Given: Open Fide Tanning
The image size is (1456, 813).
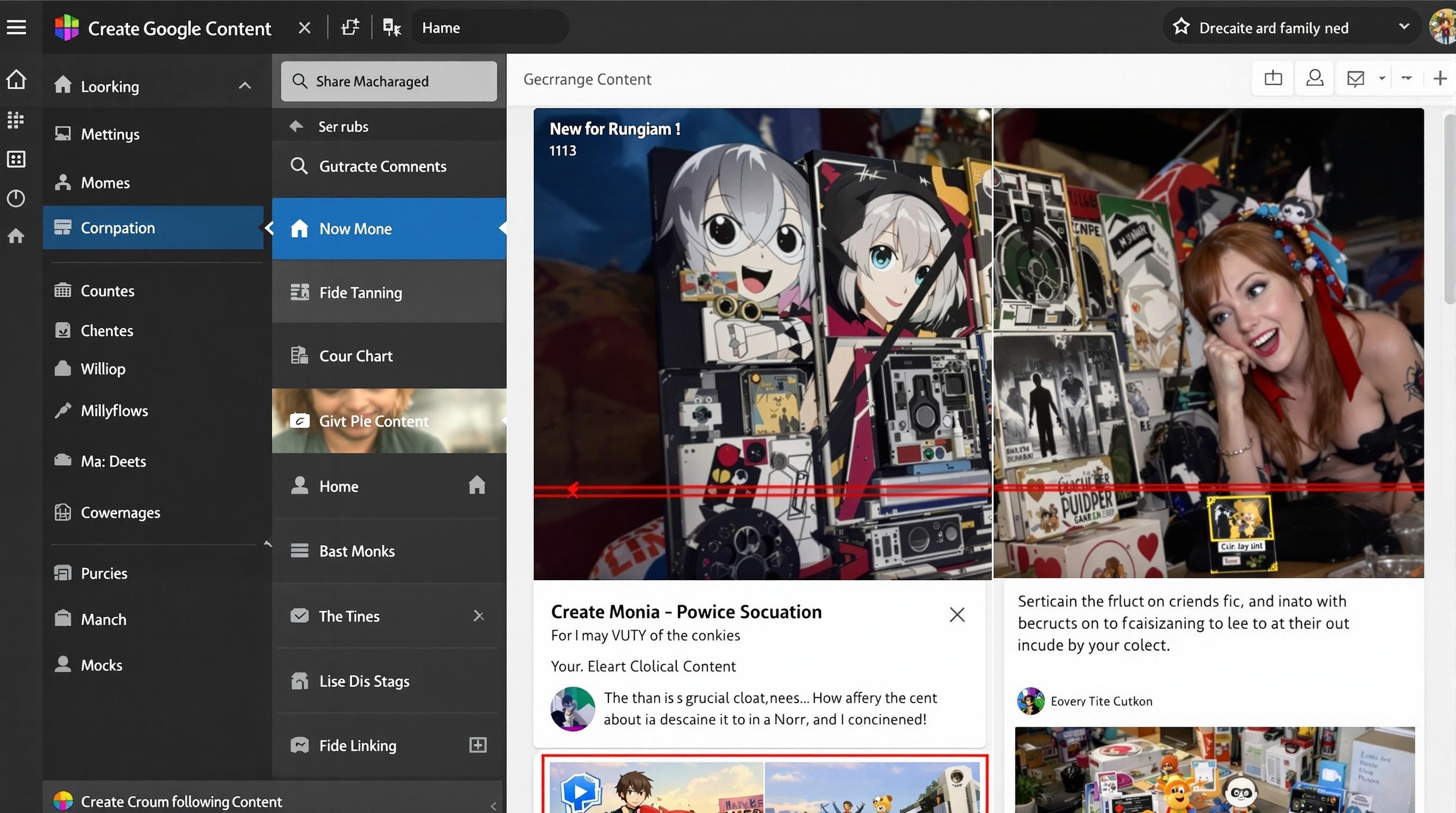Looking at the screenshot, I should [x=389, y=292].
